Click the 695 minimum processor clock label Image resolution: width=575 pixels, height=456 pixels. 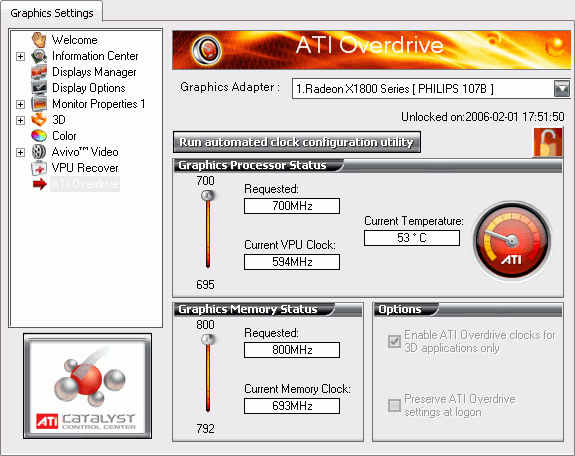(205, 285)
